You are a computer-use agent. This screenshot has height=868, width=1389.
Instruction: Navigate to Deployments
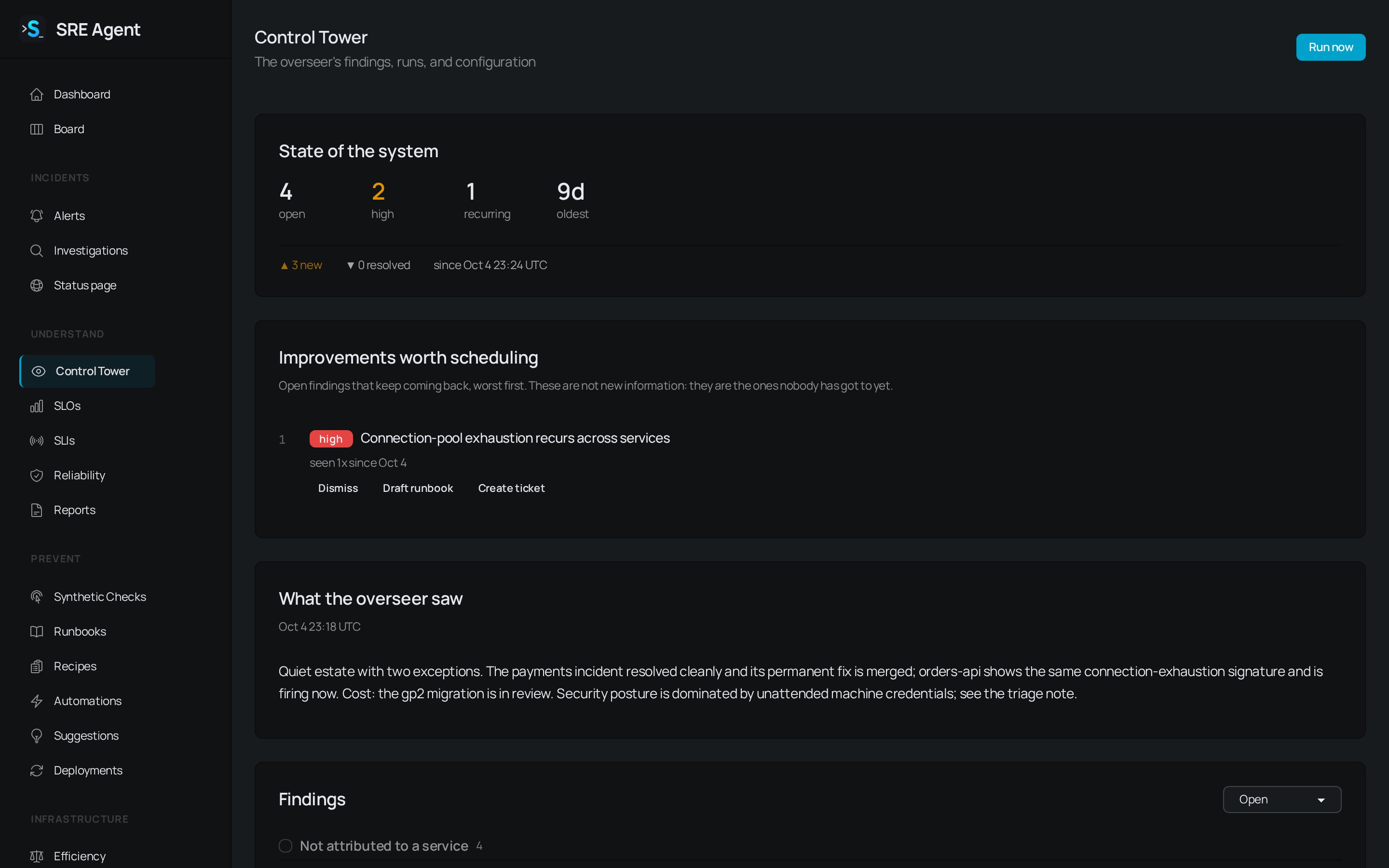point(87,771)
